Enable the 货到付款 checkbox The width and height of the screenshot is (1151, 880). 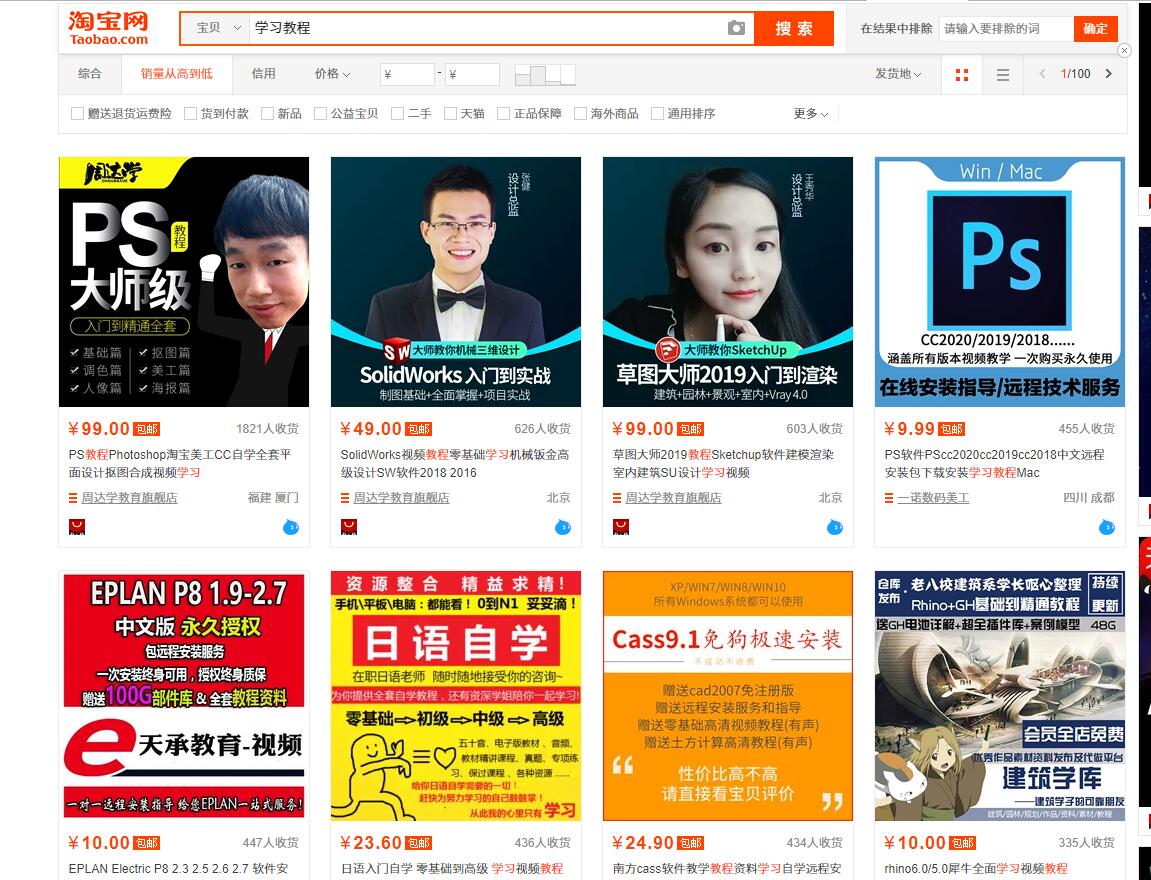191,114
